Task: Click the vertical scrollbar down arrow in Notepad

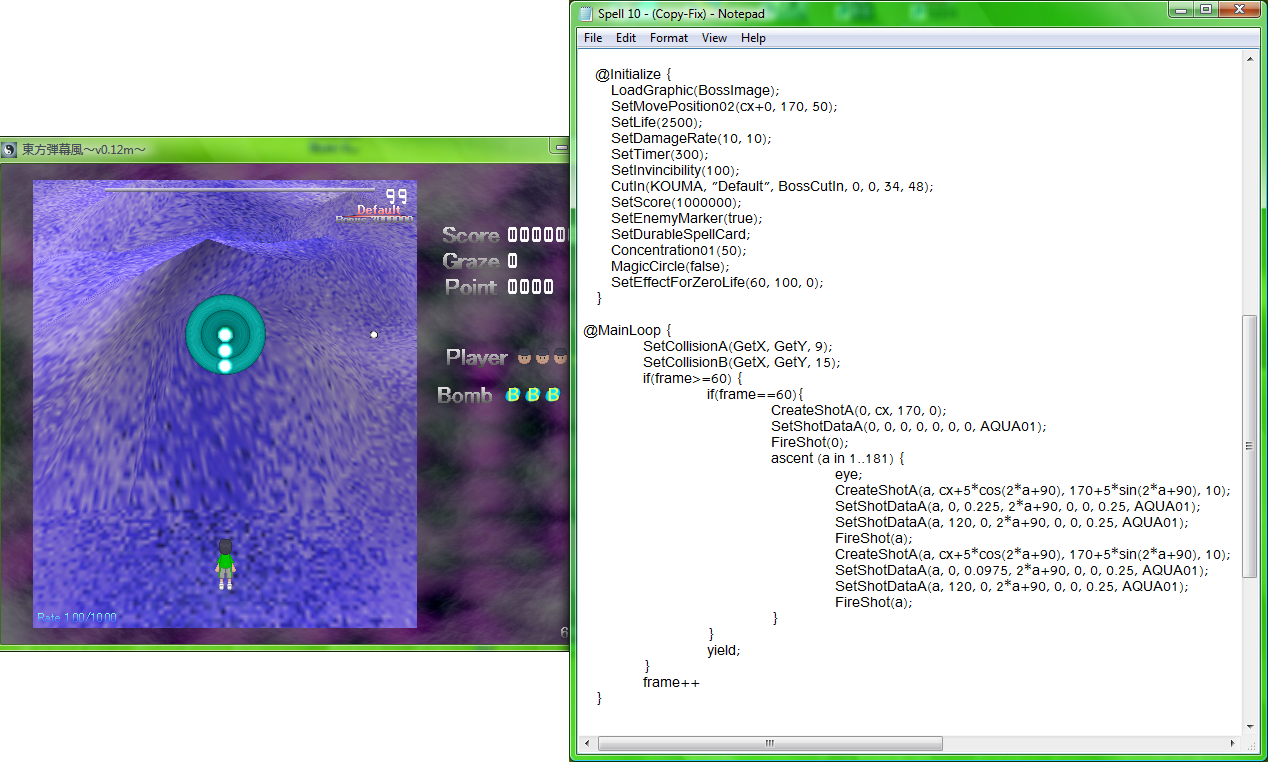Action: point(1250,727)
